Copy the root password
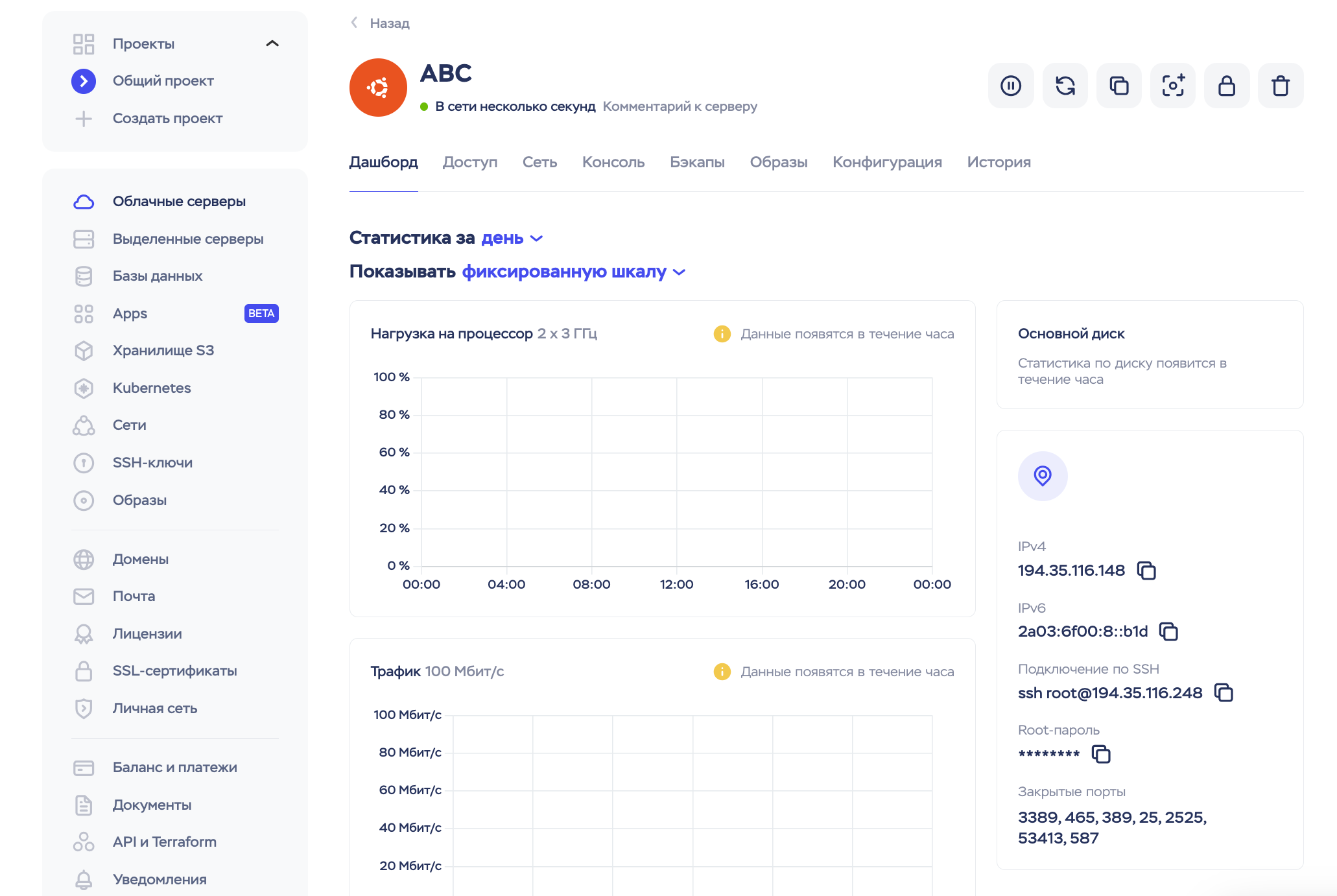The width and height of the screenshot is (1337, 896). tap(1101, 754)
